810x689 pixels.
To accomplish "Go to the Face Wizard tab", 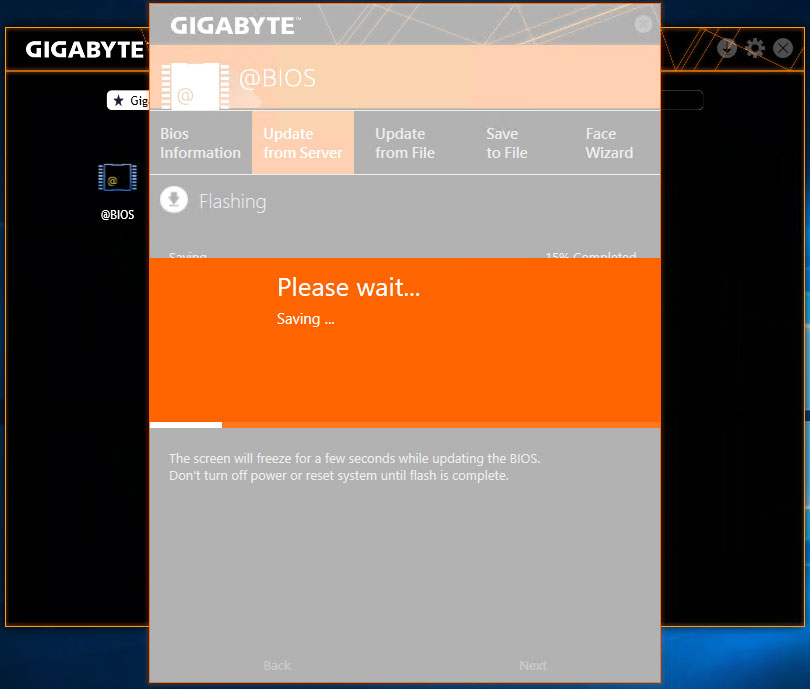I will [609, 143].
